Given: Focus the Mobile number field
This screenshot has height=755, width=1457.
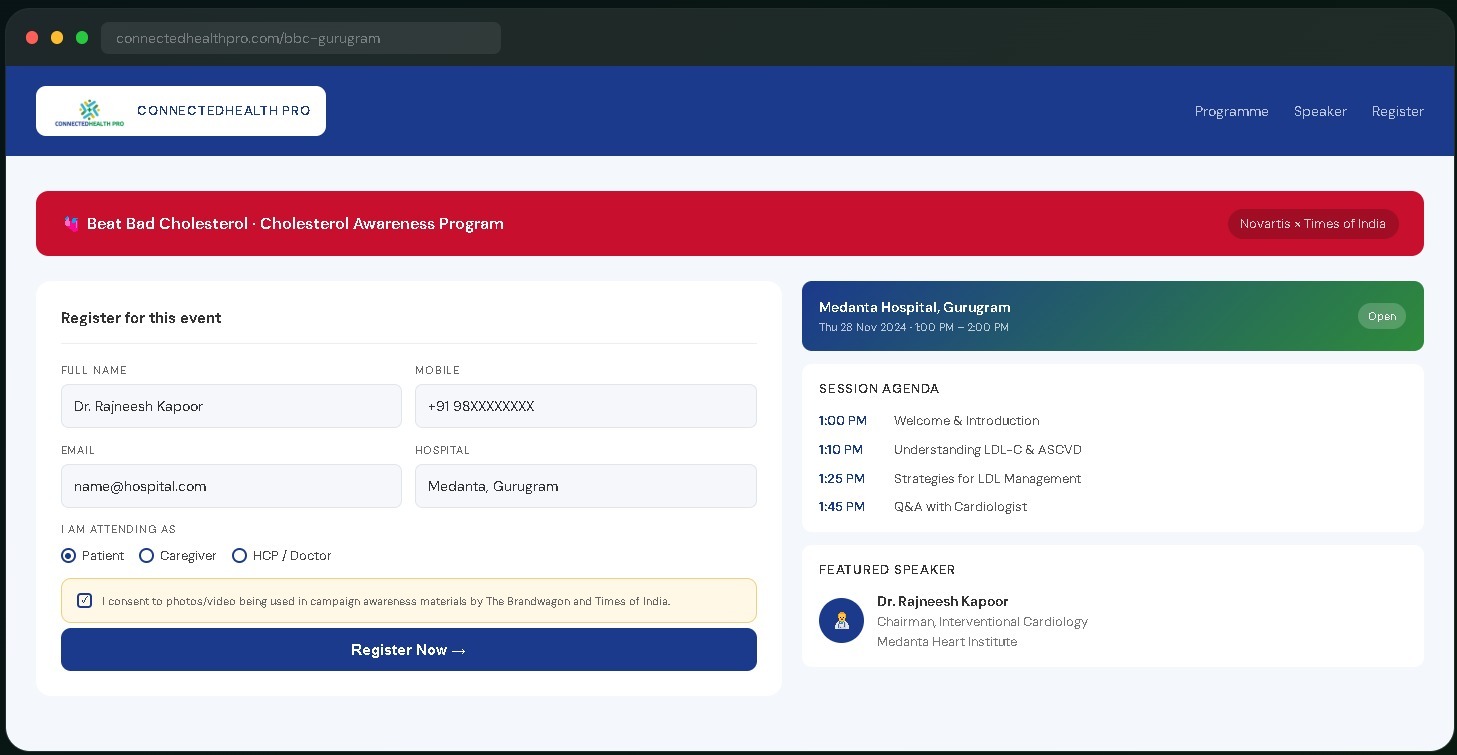Looking at the screenshot, I should pyautogui.click(x=586, y=406).
